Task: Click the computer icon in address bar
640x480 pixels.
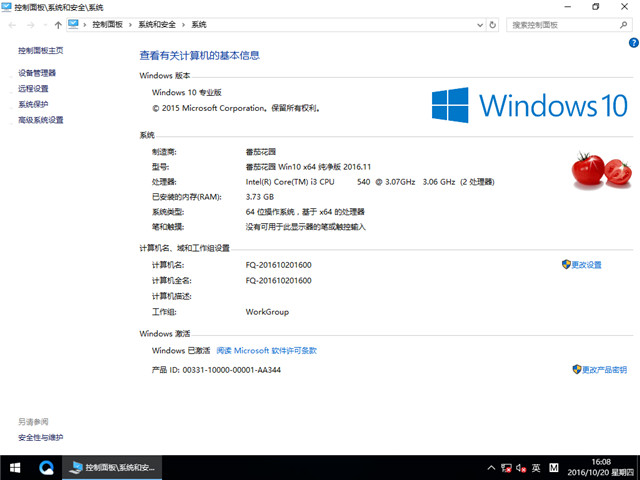Action: tap(73, 24)
